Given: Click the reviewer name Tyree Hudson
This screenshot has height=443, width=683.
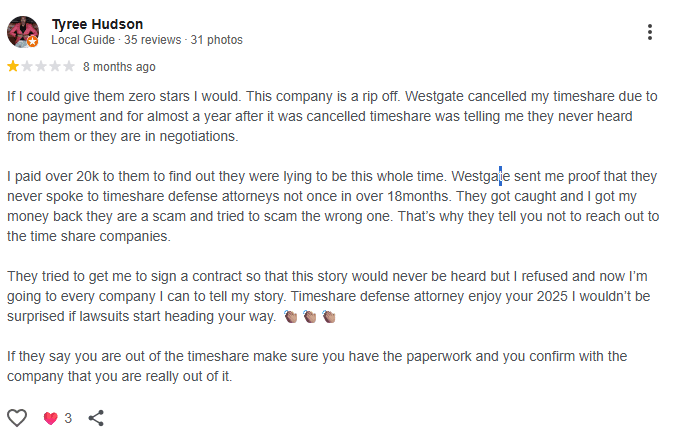Looking at the screenshot, I should click(97, 23).
